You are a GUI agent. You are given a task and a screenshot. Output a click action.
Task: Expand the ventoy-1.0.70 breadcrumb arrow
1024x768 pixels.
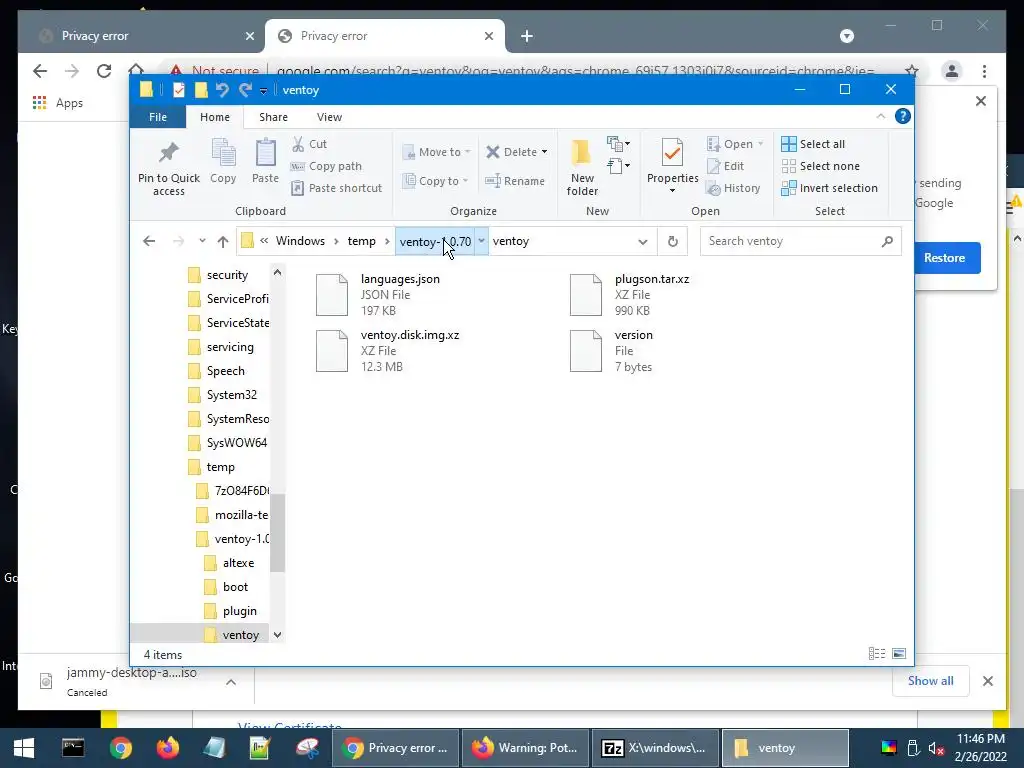(481, 241)
